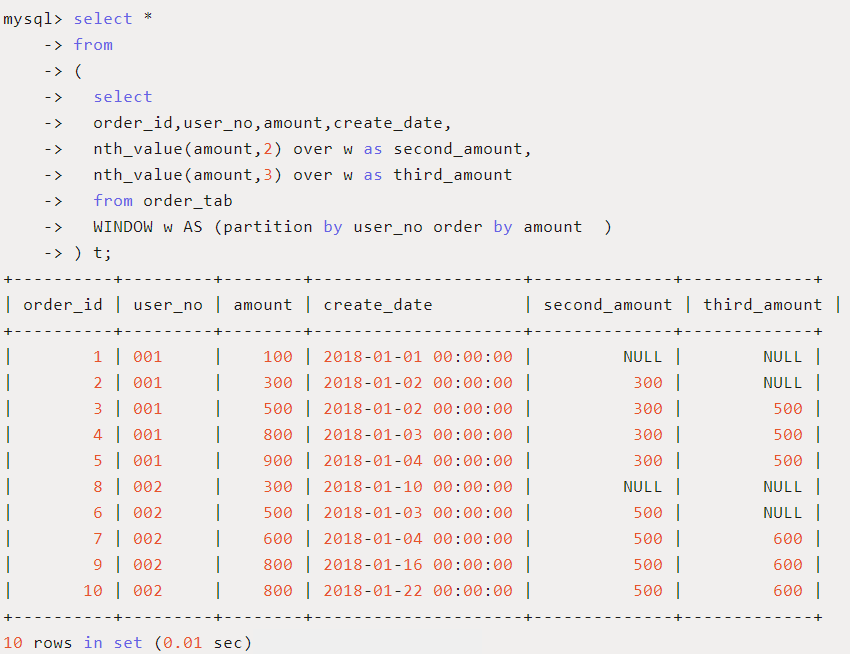The image size is (850, 654).
Task: Click the NULL value in the first result row
Action: point(641,356)
